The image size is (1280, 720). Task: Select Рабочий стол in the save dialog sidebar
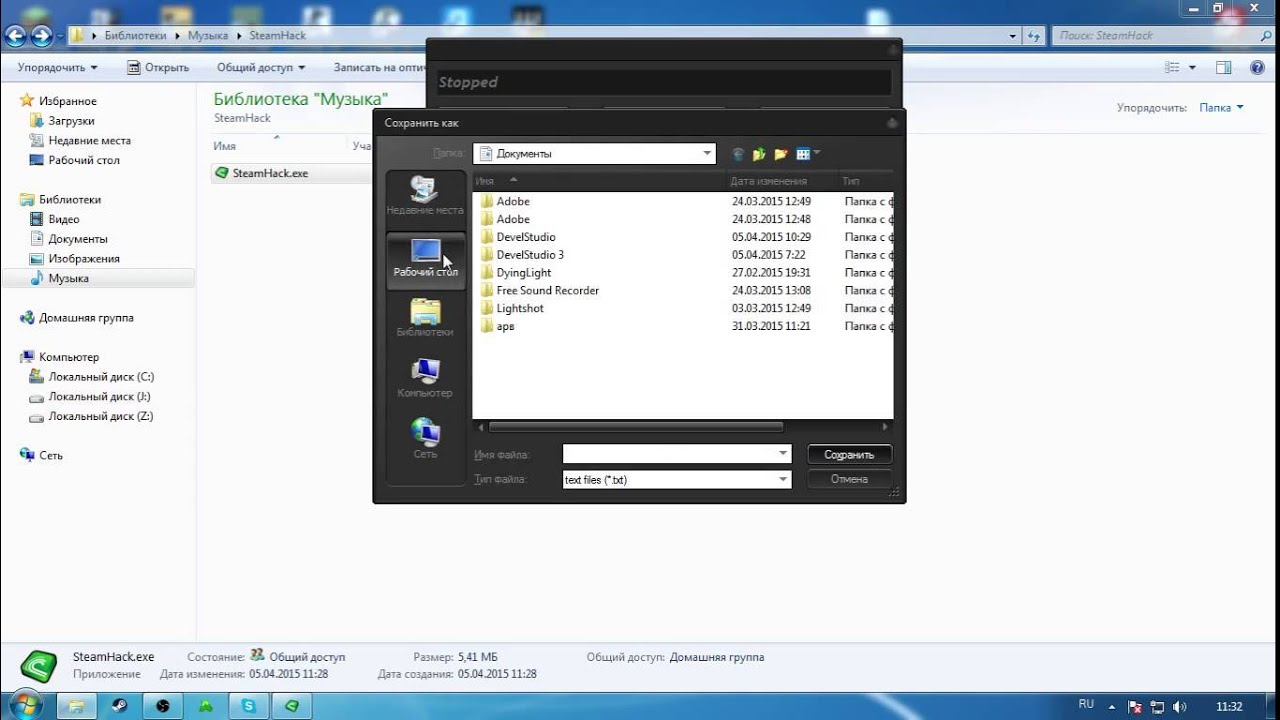pyautogui.click(x=425, y=260)
